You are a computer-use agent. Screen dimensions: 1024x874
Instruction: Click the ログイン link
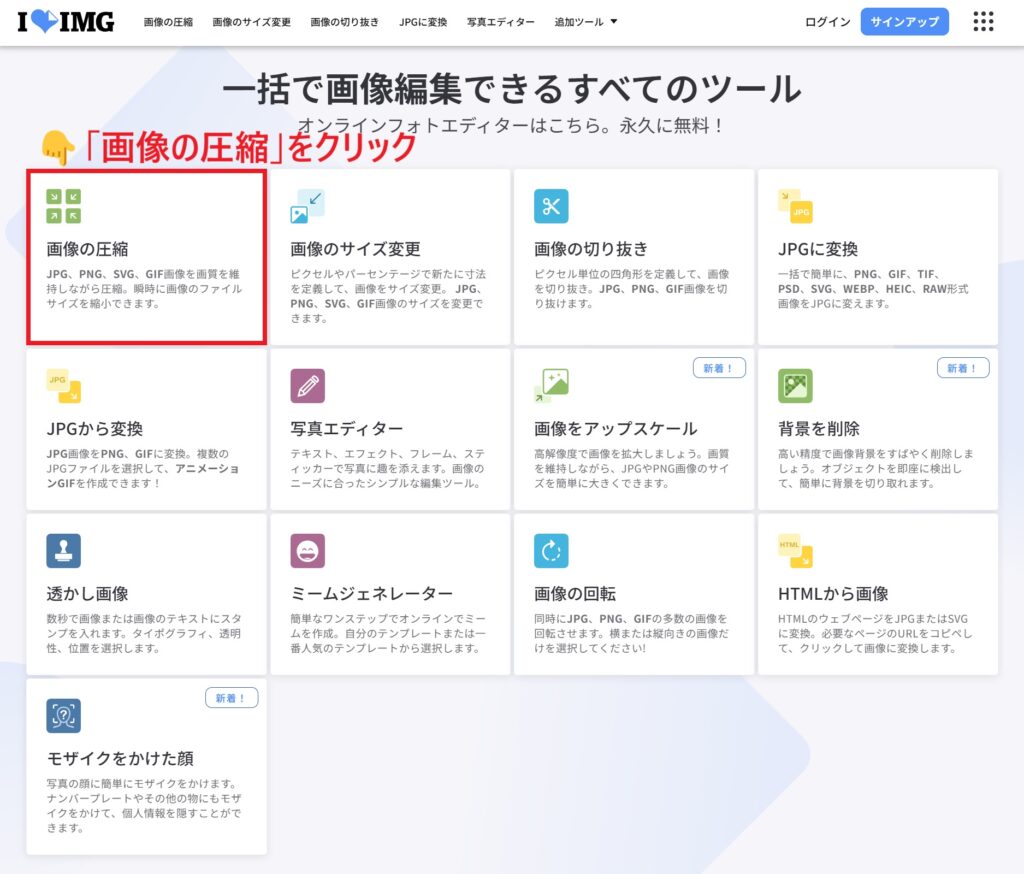click(x=827, y=22)
